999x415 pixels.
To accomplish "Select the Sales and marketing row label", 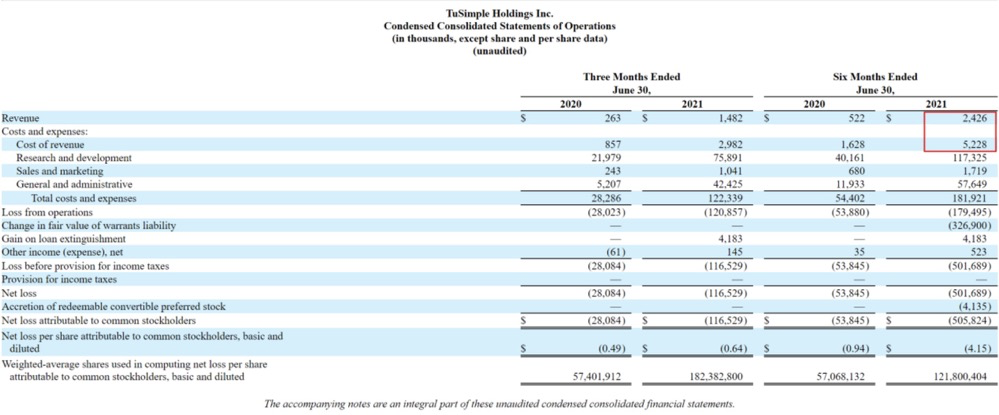I will click(61, 171).
